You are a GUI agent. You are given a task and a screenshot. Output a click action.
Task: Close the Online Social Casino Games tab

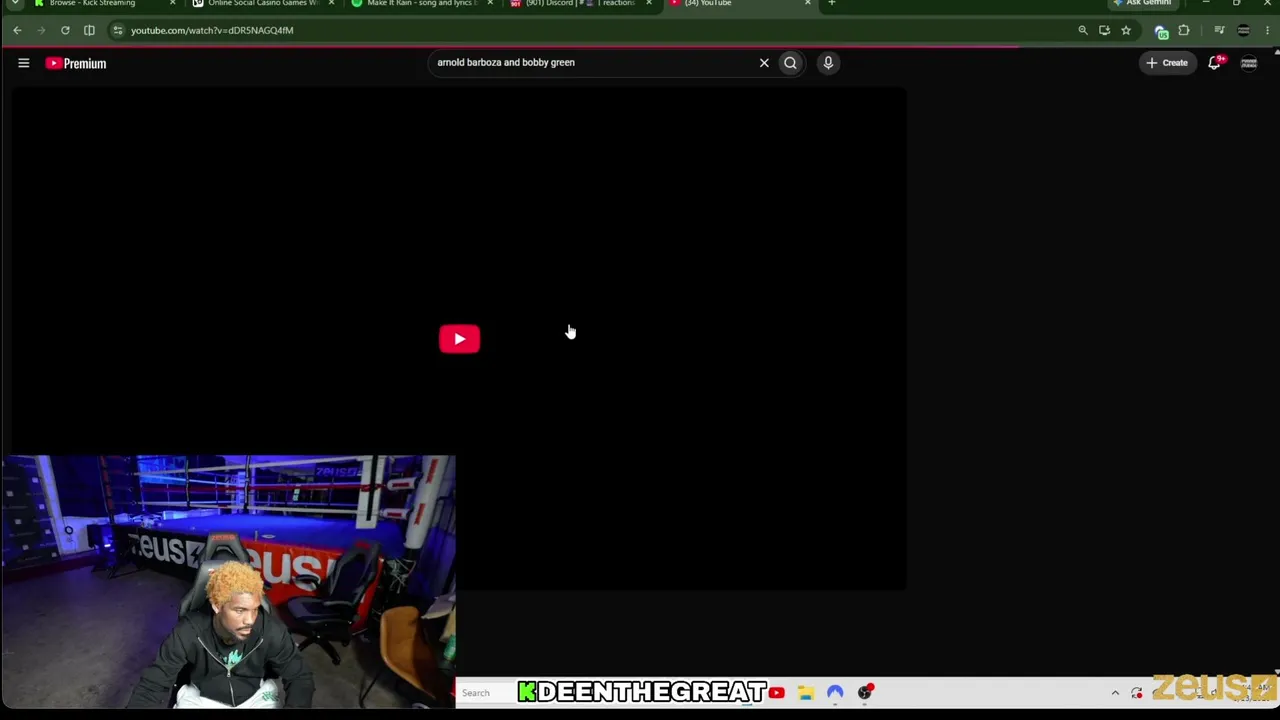click(x=331, y=3)
